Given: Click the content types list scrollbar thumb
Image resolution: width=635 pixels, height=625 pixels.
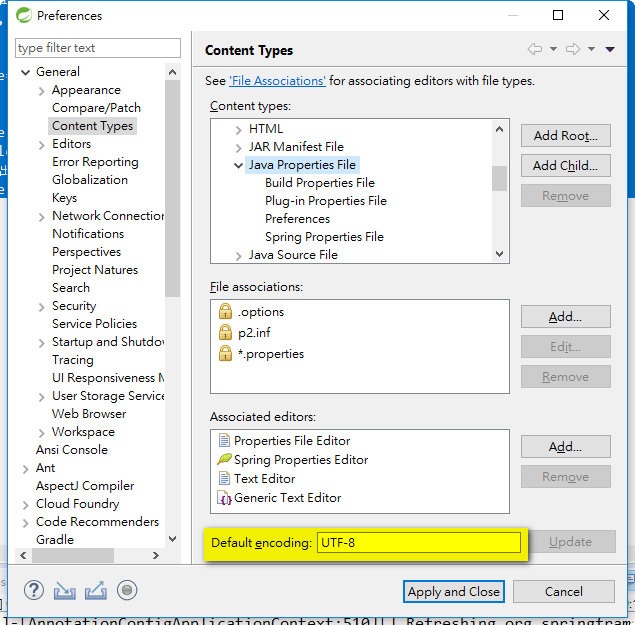Looking at the screenshot, I should coord(499,178).
